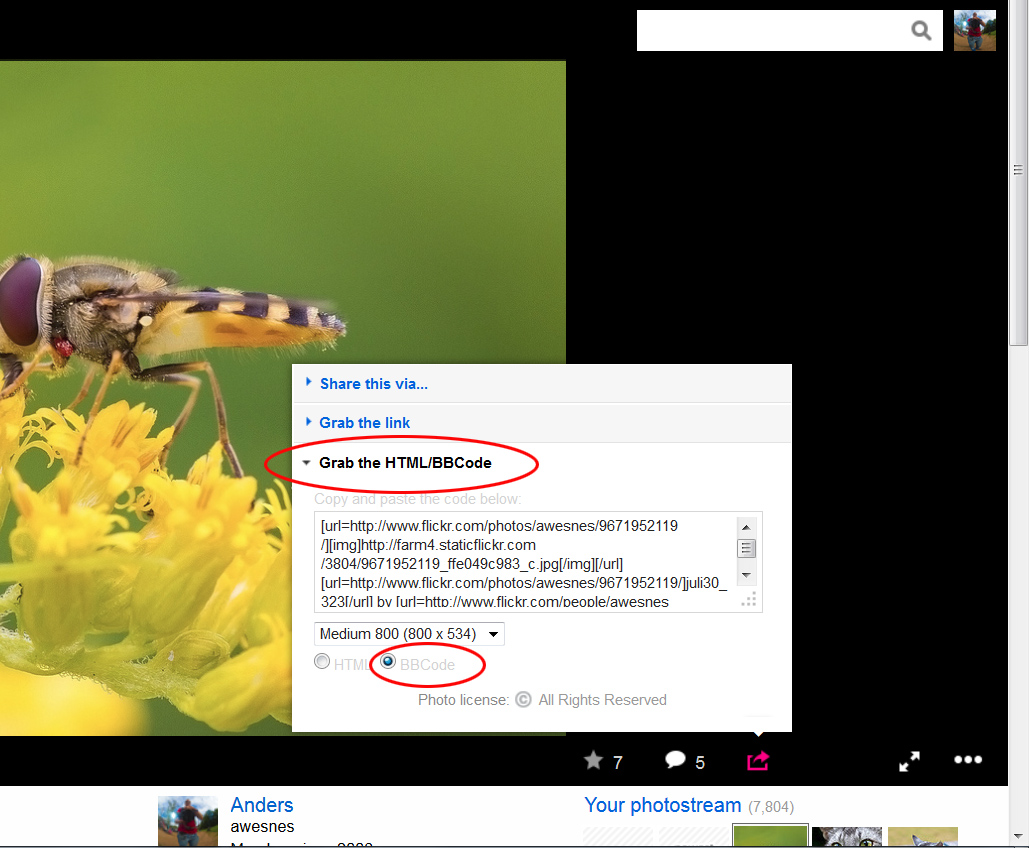Click the page scroll down arrow
Screen dimensions: 1029x848
[1018, 837]
